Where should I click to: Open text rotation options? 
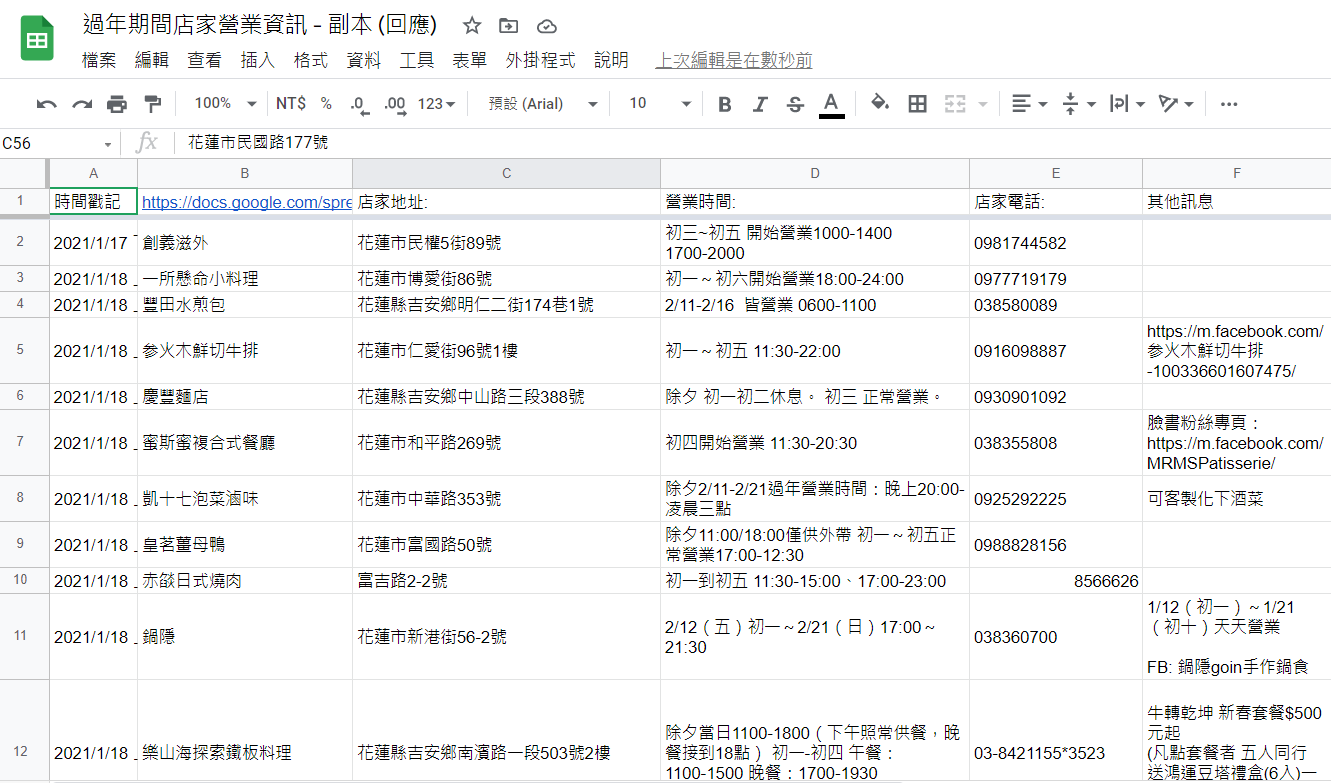(x=1176, y=104)
